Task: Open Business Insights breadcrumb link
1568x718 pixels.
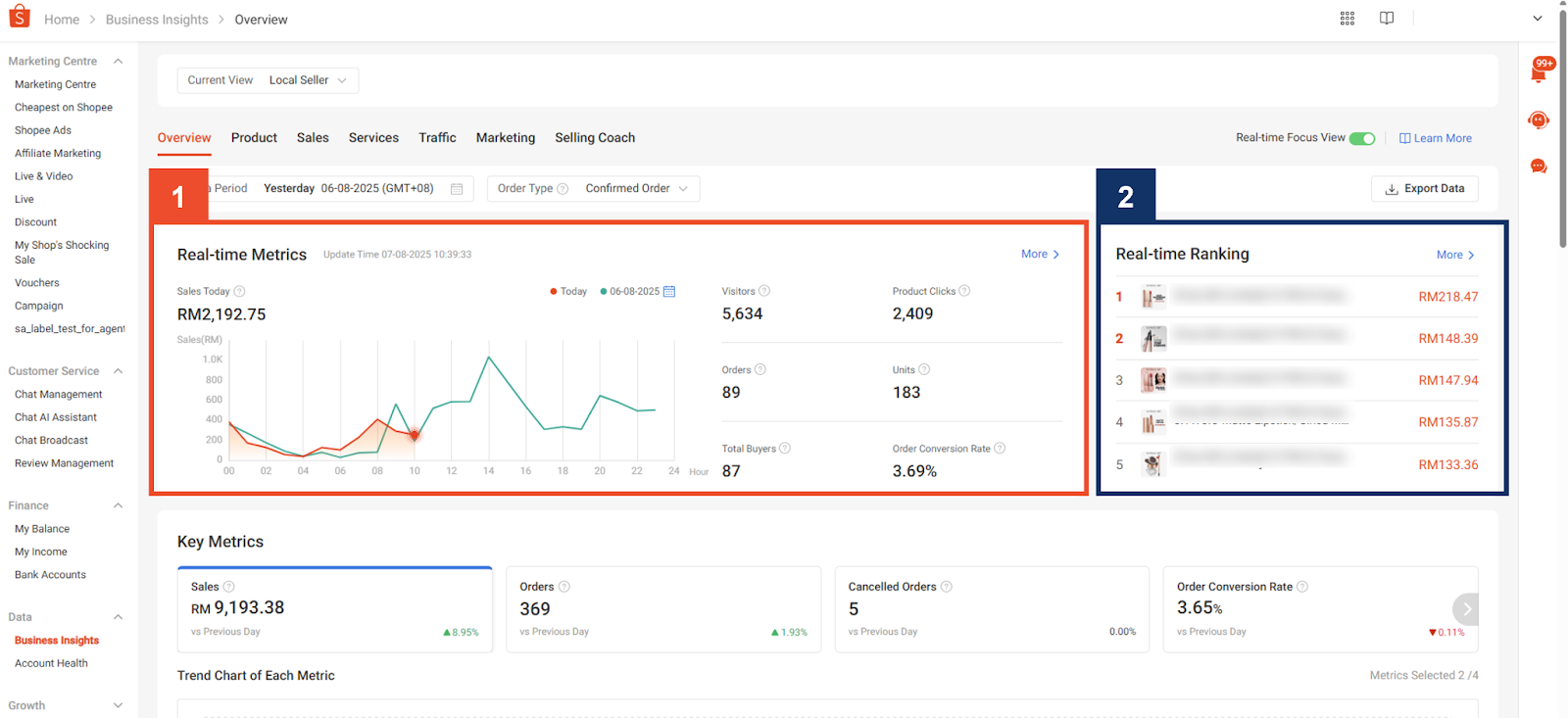Action: 157,20
